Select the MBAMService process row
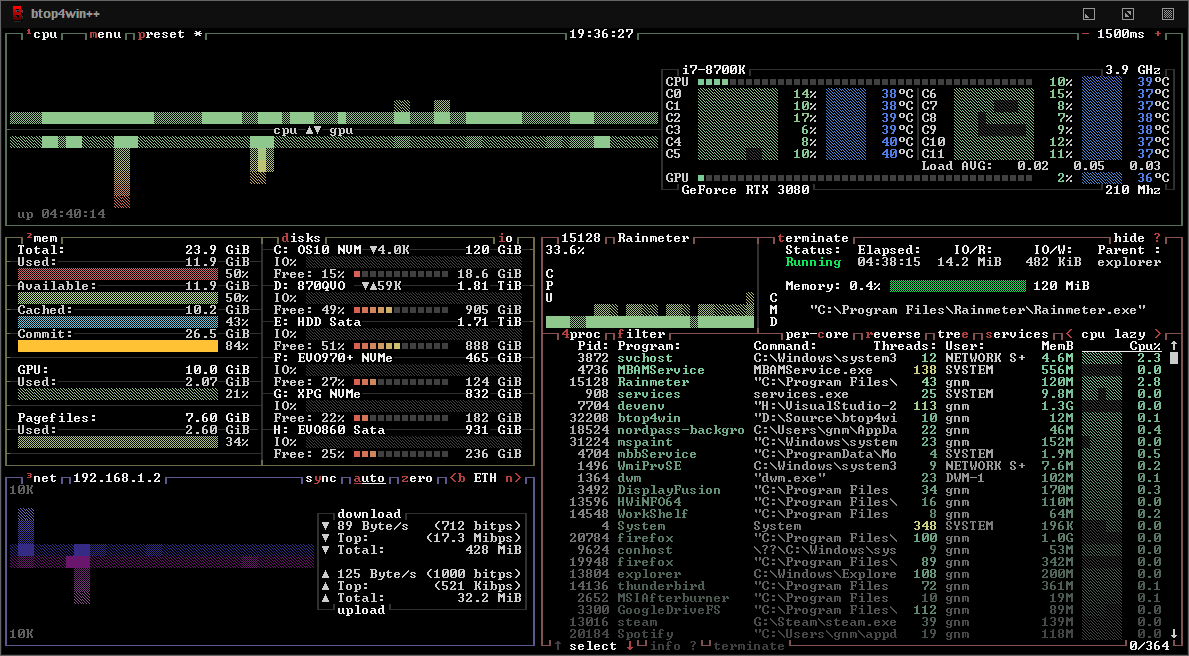 coord(855,370)
